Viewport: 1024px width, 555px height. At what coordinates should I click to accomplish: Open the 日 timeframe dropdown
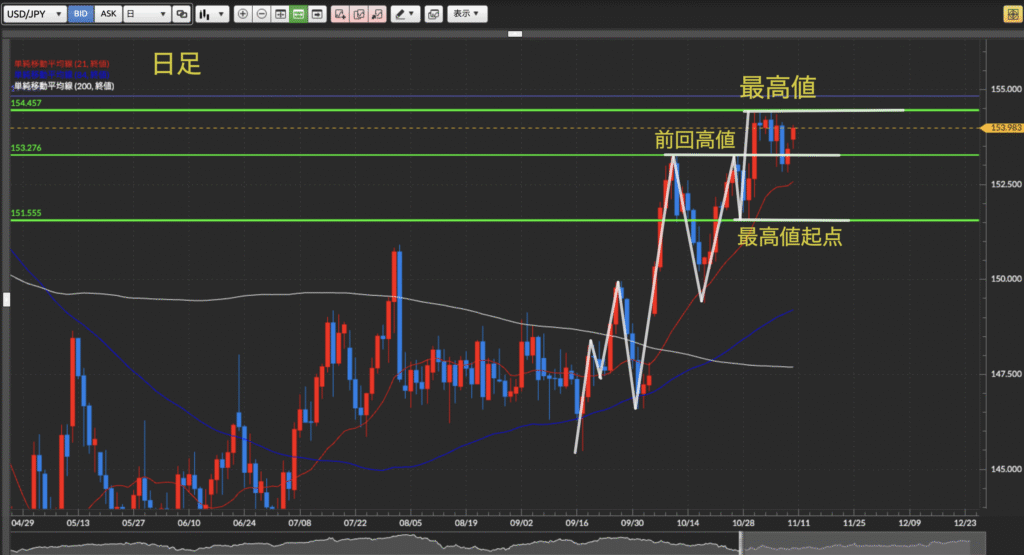144,15
